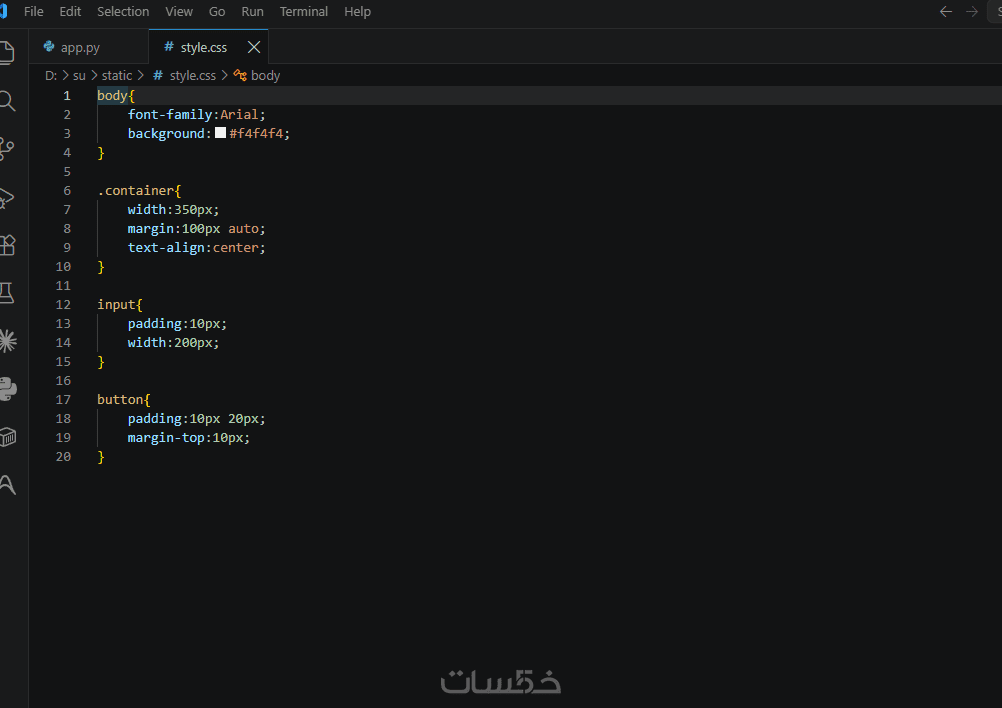Click the #f4f4f4 hex value text

[256, 134]
